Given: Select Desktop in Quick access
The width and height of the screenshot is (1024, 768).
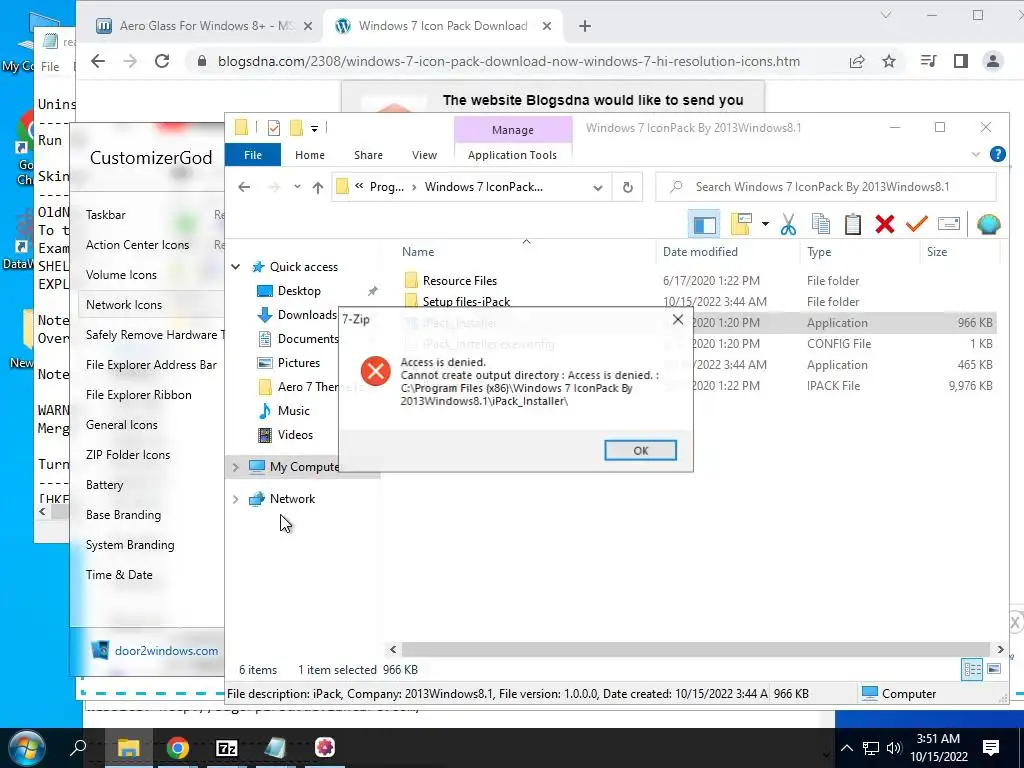Looking at the screenshot, I should [299, 291].
